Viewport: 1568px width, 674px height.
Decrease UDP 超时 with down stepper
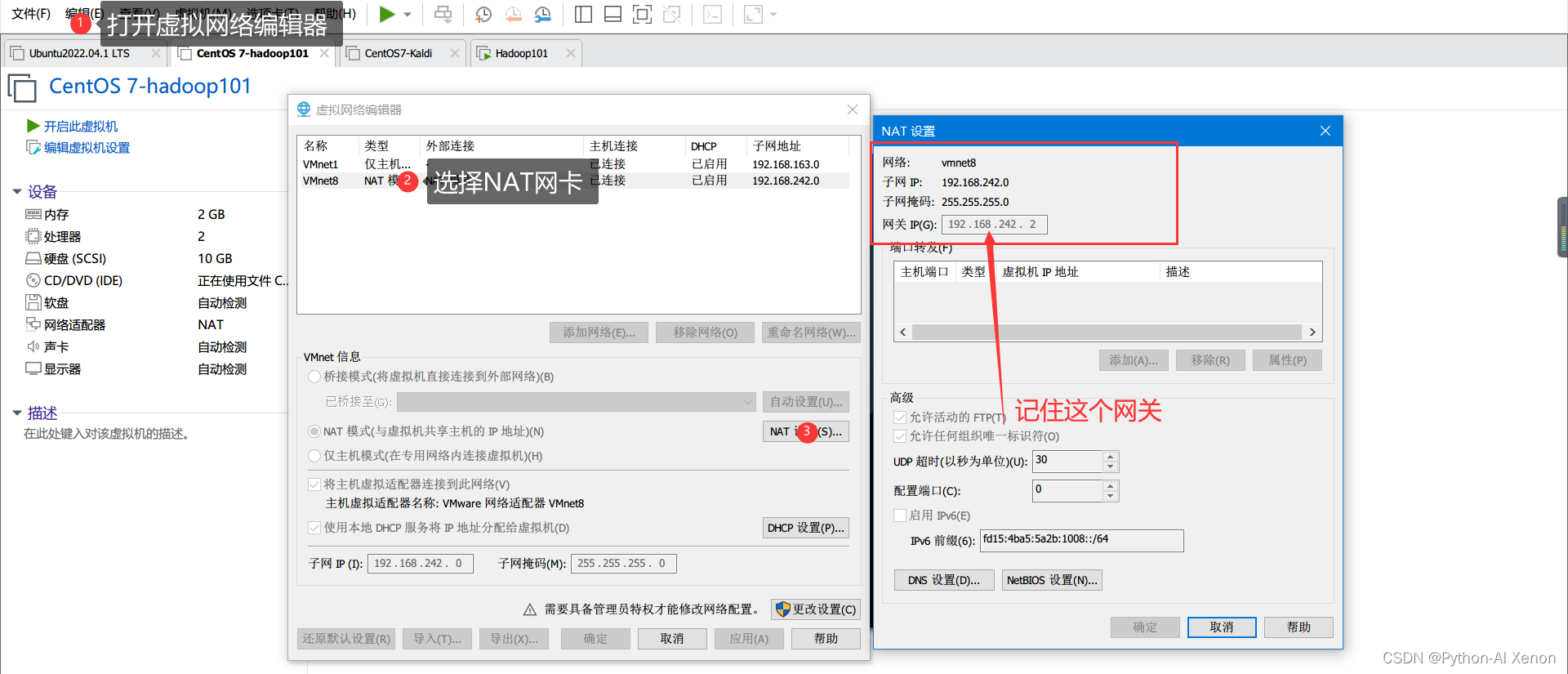tap(1110, 466)
